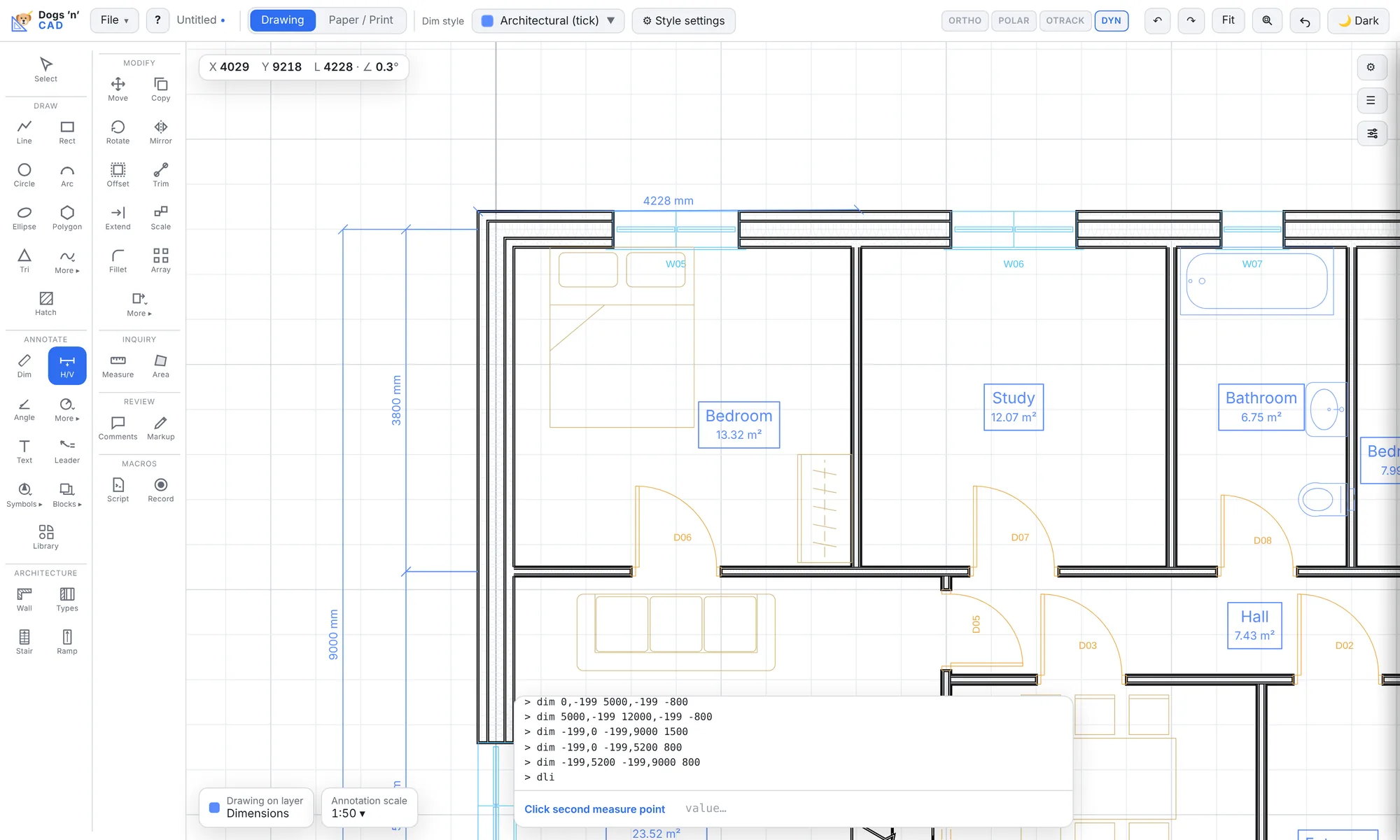Click the Fit view button
1400x840 pixels.
click(x=1228, y=20)
